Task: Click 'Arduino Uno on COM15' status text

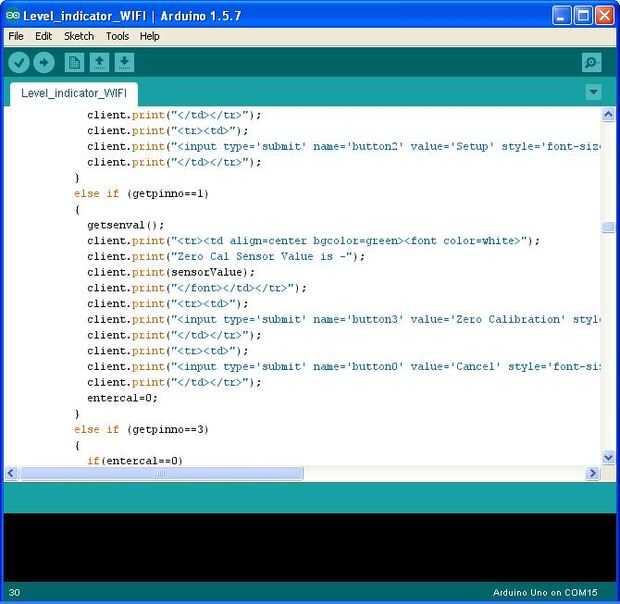Action: 545,593
